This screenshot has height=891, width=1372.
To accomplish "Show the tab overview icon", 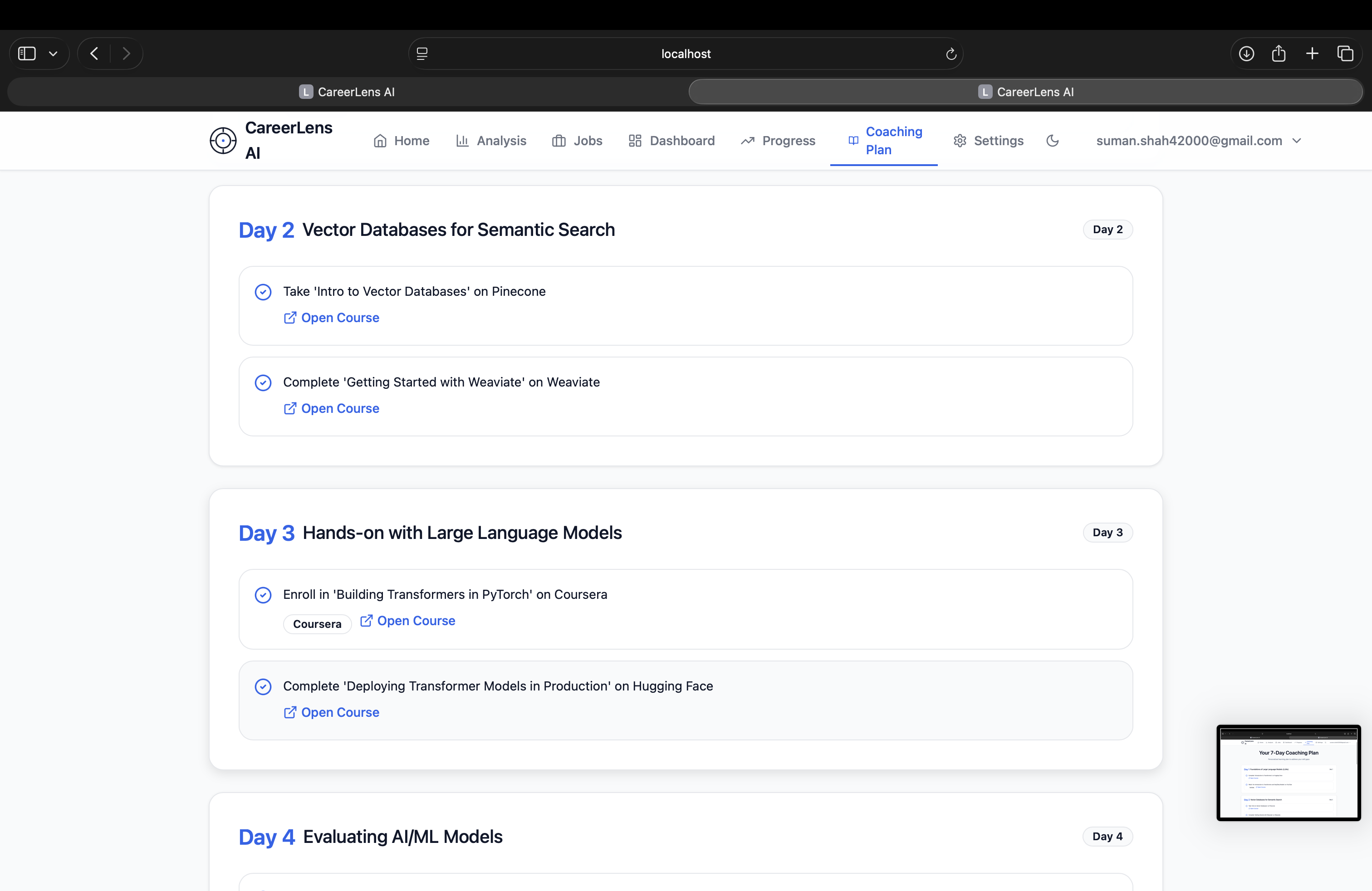I will click(1345, 54).
